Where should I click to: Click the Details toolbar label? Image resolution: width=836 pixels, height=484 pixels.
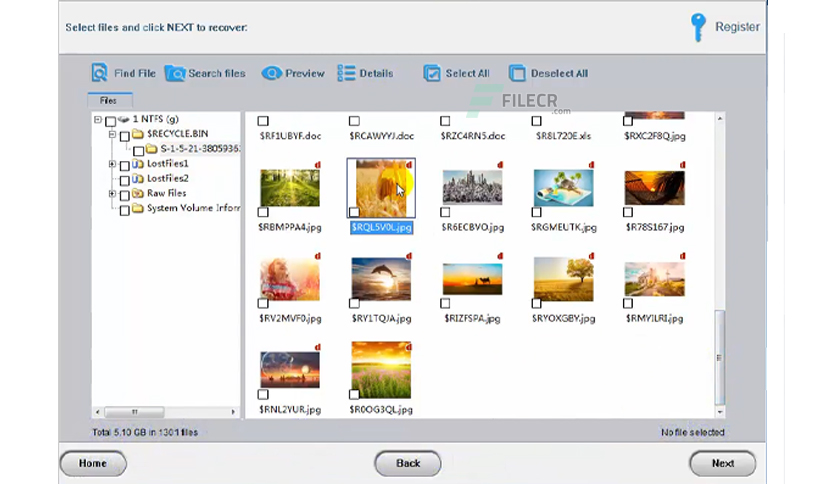pyautogui.click(x=376, y=73)
